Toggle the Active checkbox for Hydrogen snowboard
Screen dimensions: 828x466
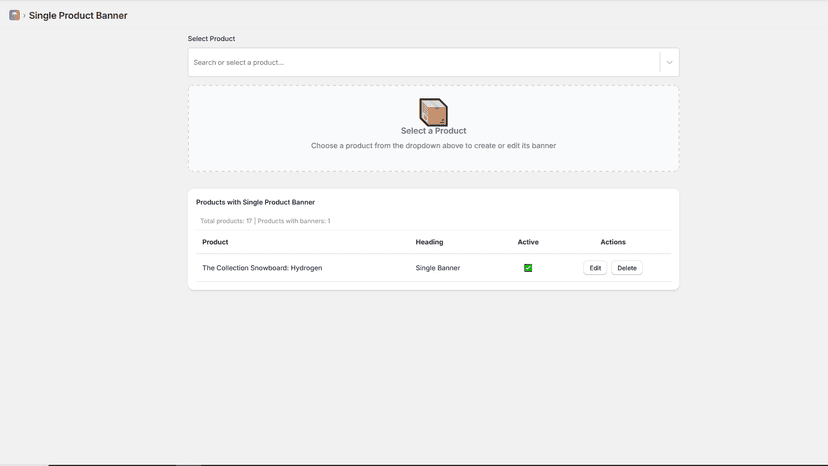click(528, 268)
